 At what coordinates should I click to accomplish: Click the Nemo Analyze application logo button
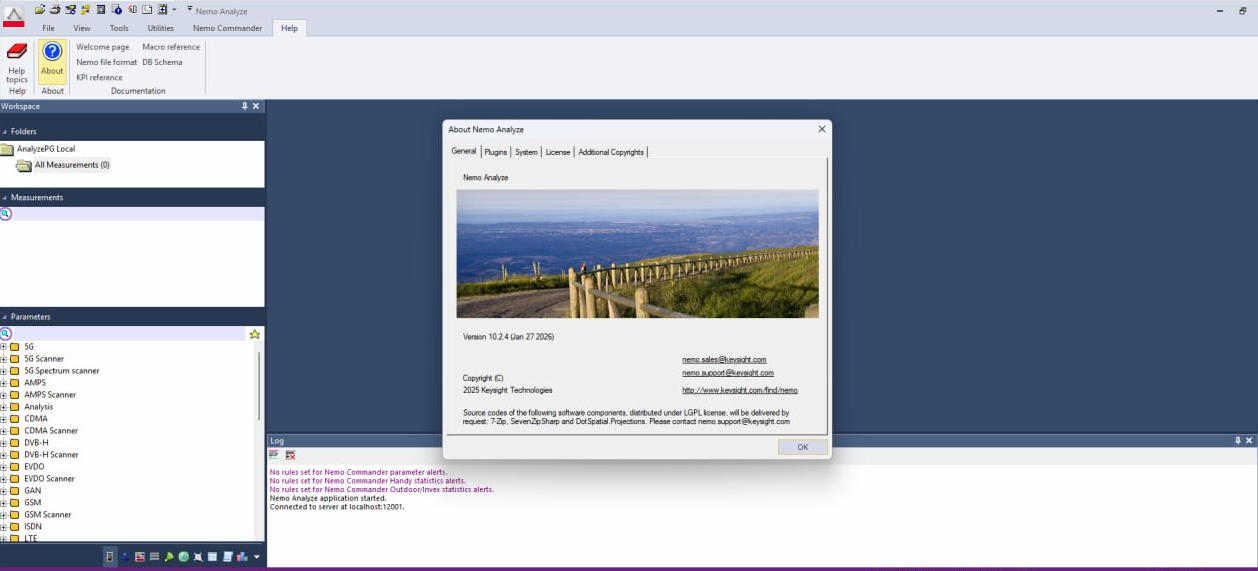[x=14, y=16]
